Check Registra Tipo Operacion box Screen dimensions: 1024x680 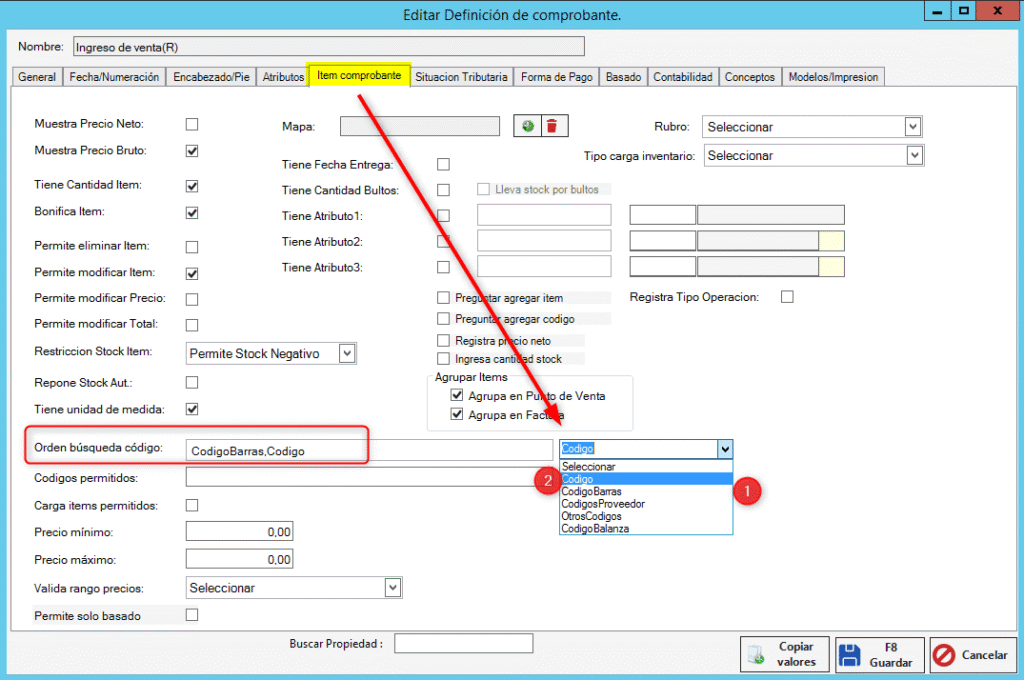(787, 297)
